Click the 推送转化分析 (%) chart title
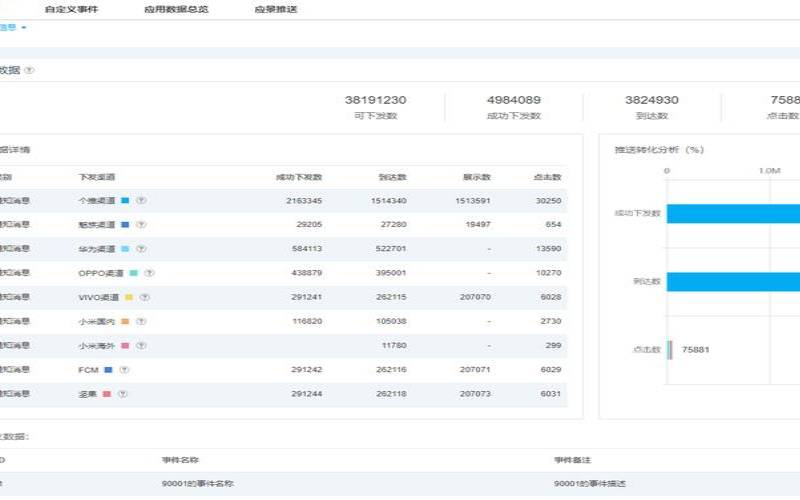Screen dimensions: 800x500 [x=659, y=149]
